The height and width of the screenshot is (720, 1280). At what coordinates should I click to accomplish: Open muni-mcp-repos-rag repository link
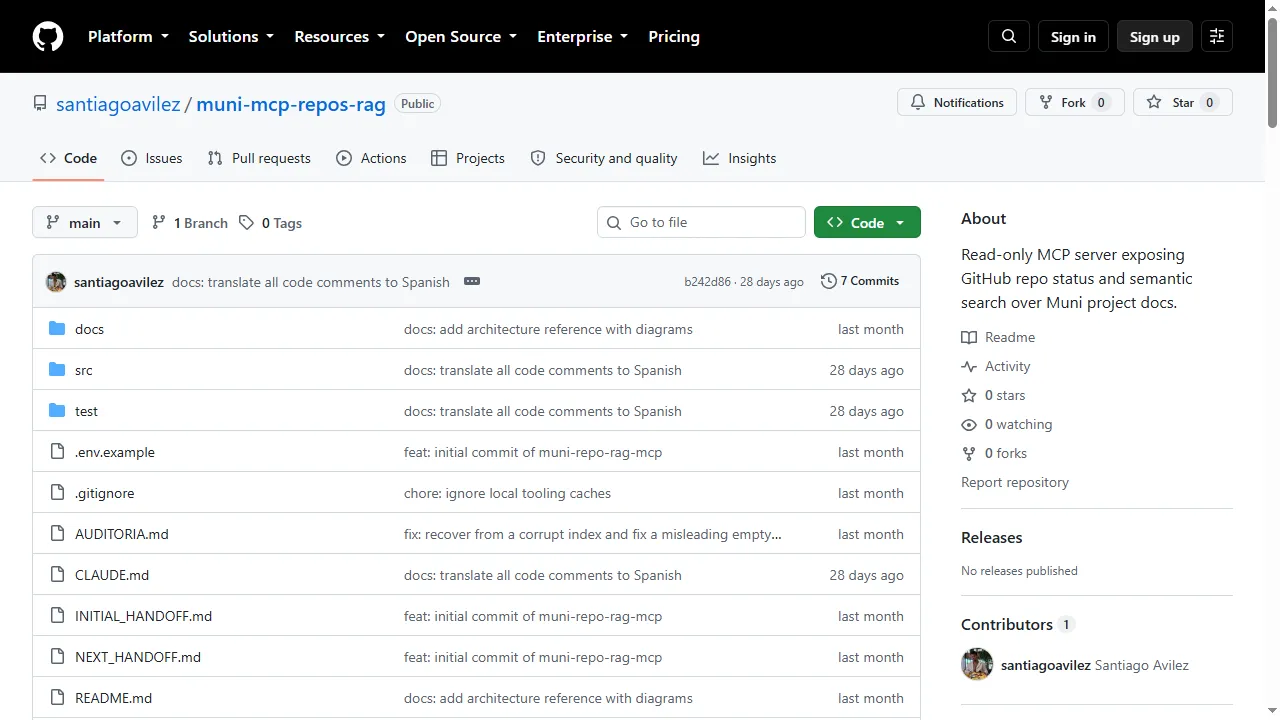291,104
